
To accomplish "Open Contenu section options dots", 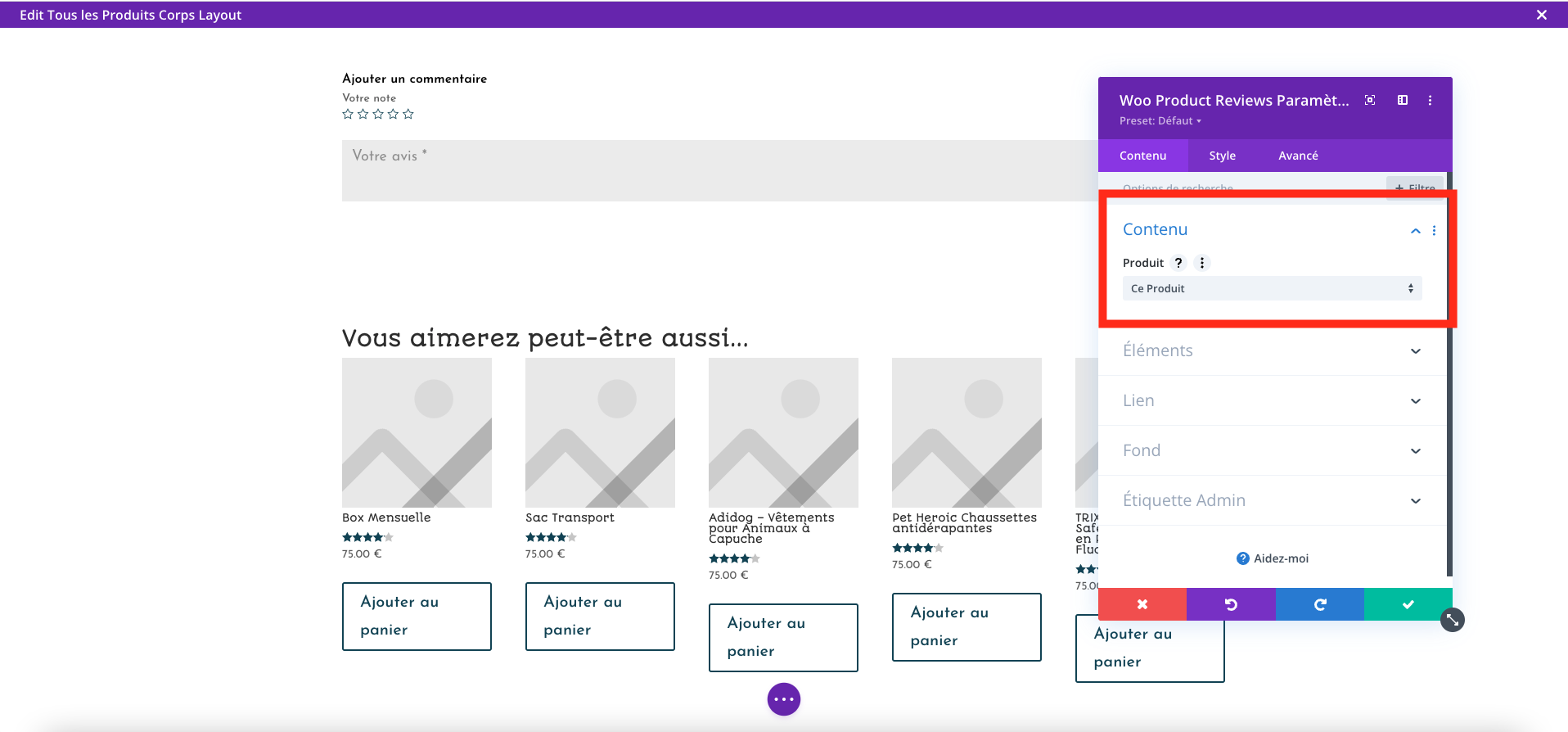I will [1434, 231].
